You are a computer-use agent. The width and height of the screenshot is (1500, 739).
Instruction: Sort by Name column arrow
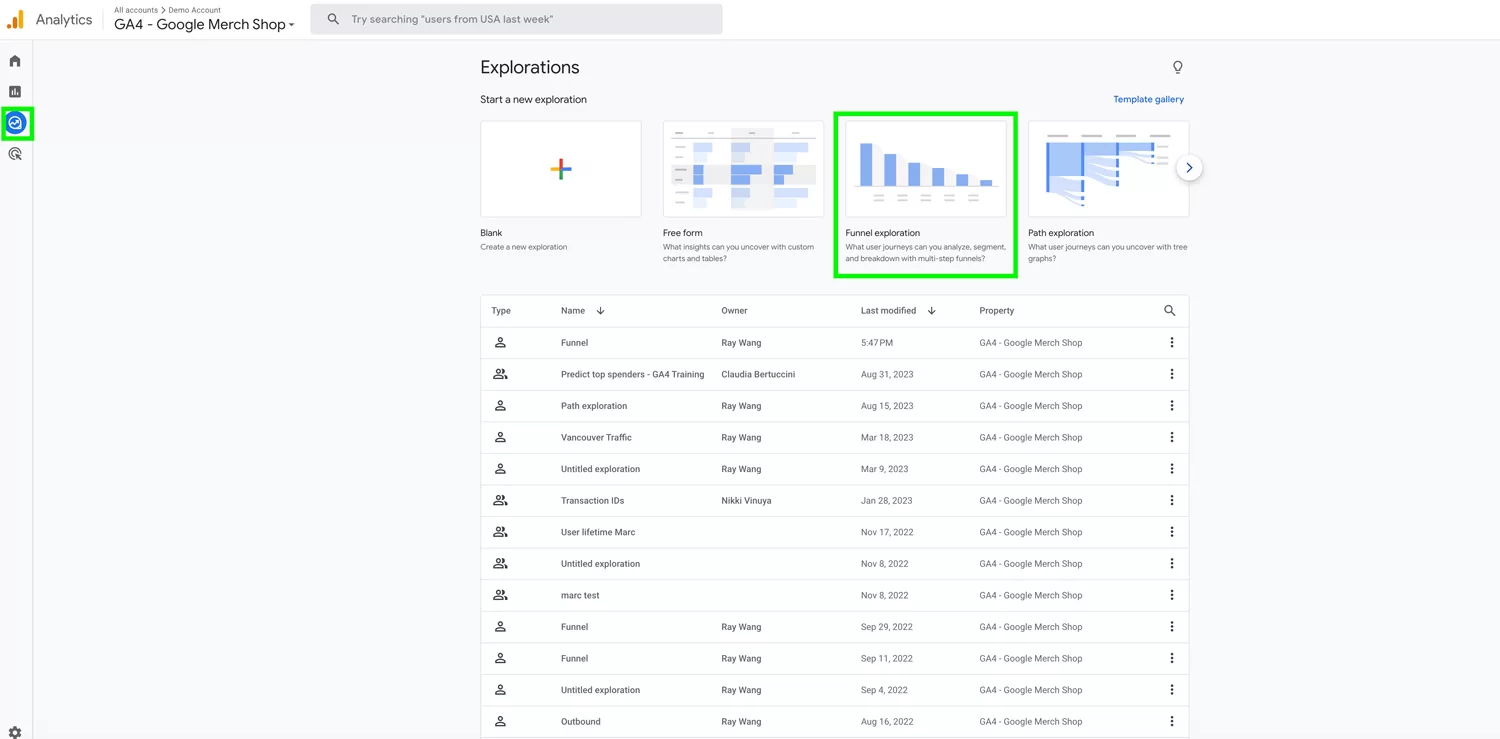click(x=600, y=311)
